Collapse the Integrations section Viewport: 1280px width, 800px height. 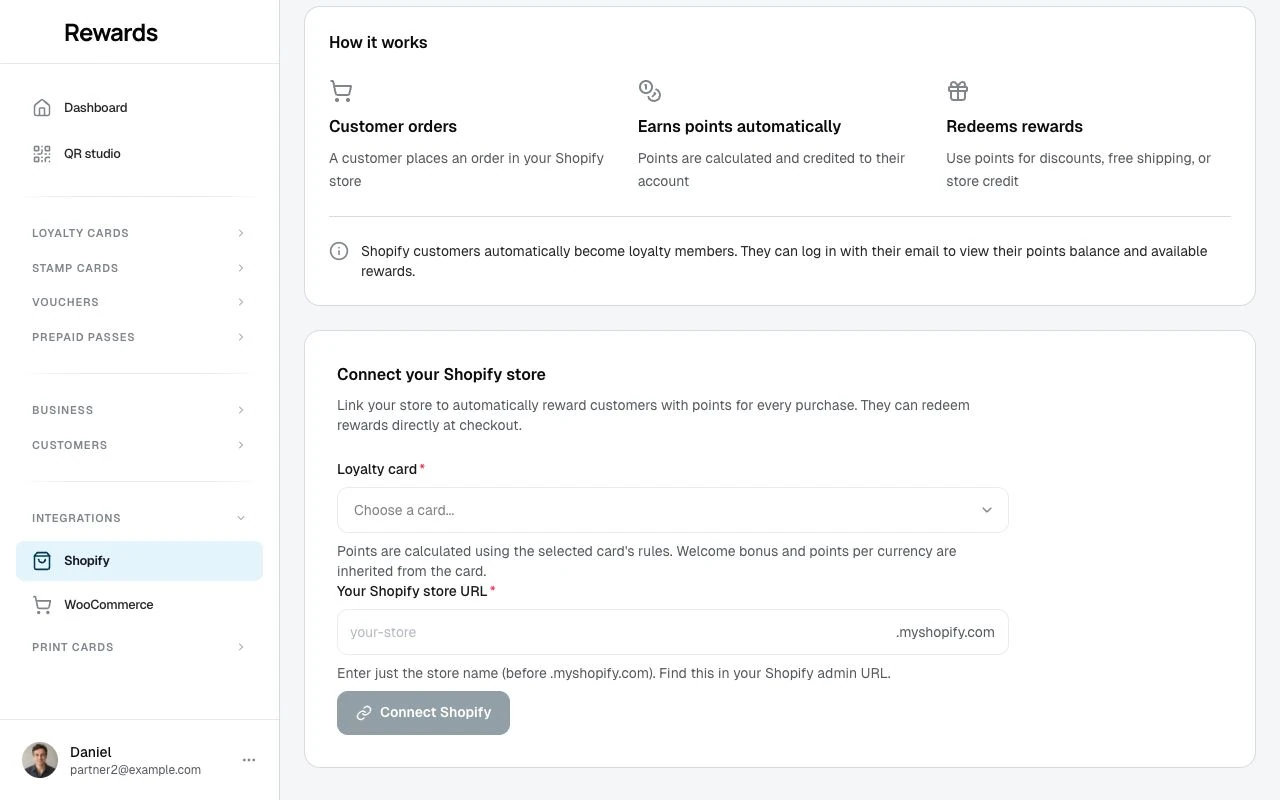139,518
